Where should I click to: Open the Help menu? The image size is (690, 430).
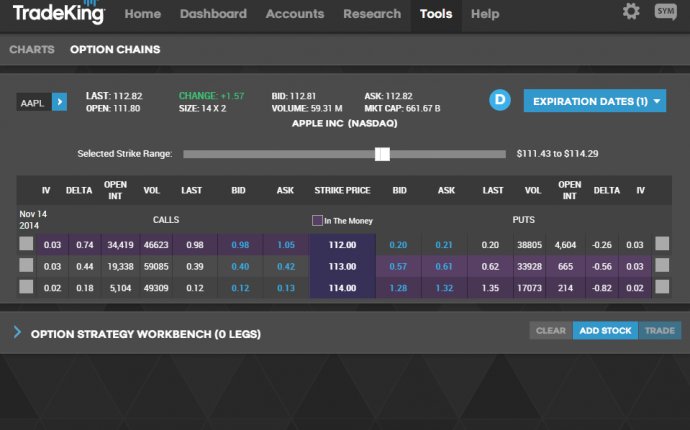[485, 14]
